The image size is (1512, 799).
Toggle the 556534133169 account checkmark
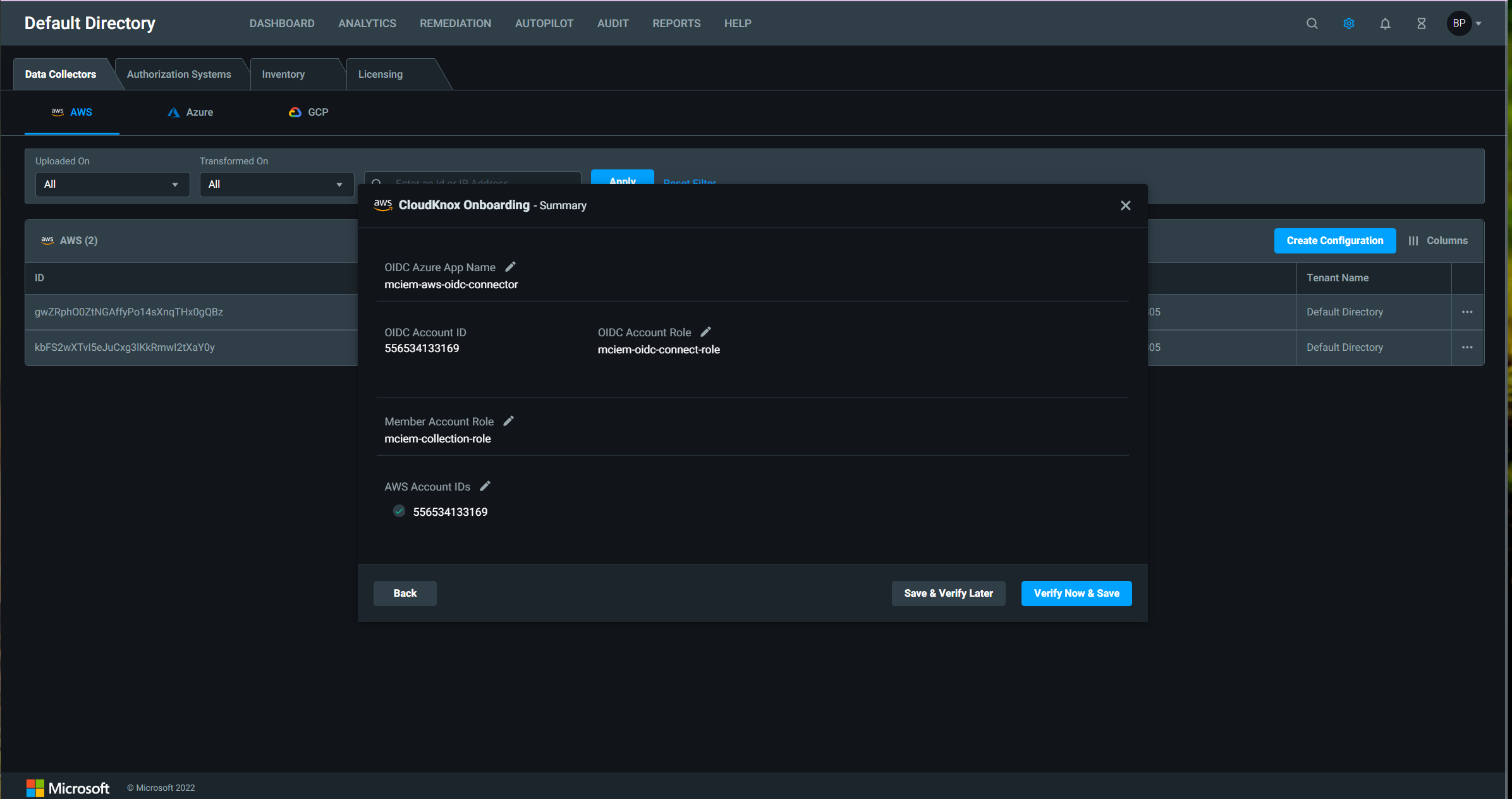(399, 511)
